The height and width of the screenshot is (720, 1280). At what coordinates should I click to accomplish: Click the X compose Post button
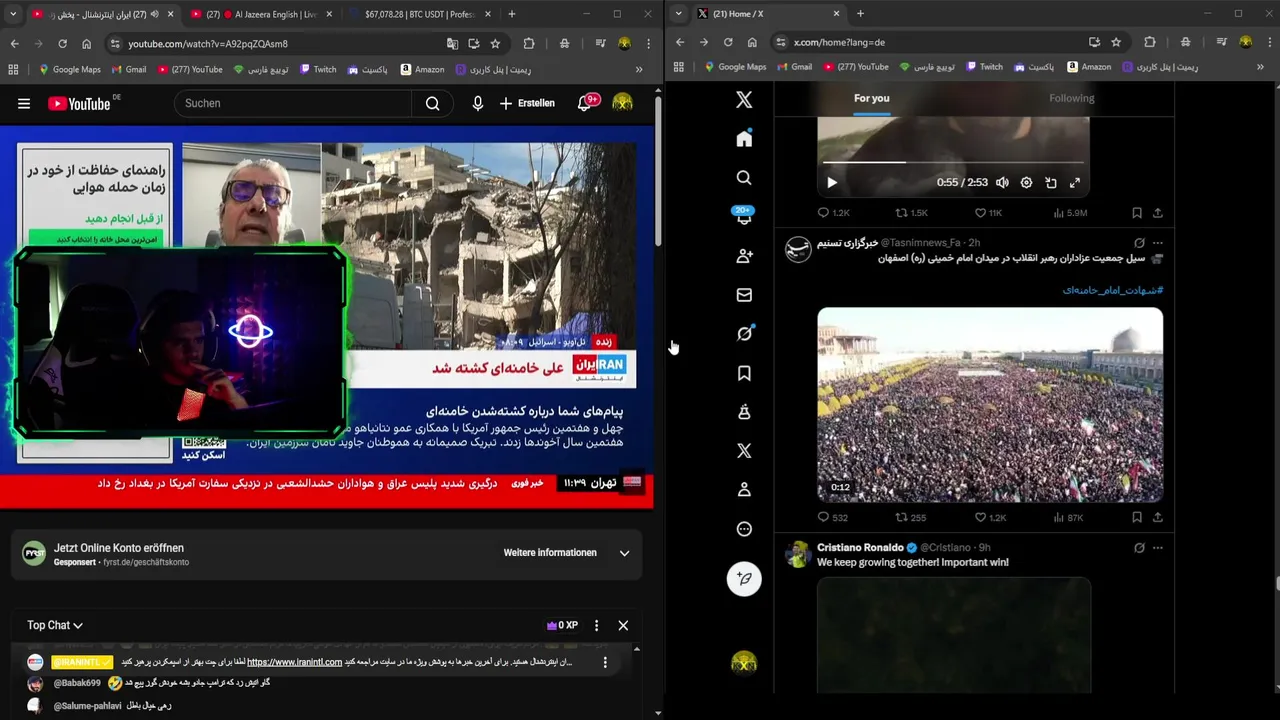[744, 578]
